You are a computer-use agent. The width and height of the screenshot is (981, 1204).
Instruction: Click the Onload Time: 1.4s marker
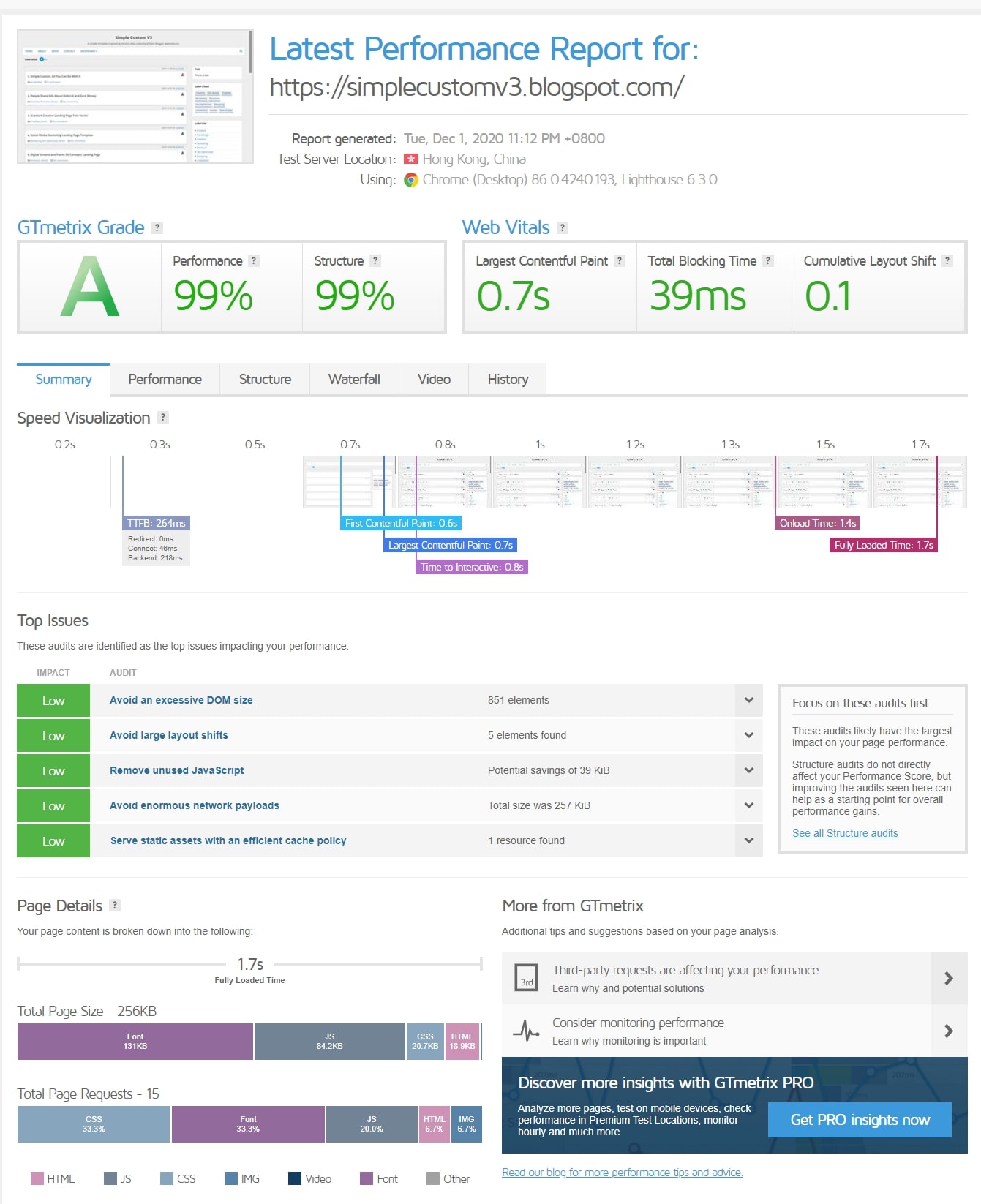click(818, 523)
